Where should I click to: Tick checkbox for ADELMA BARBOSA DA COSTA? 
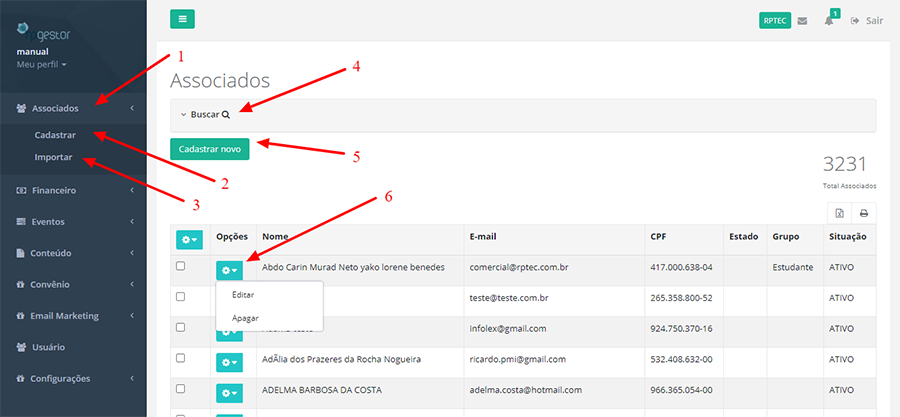180,388
